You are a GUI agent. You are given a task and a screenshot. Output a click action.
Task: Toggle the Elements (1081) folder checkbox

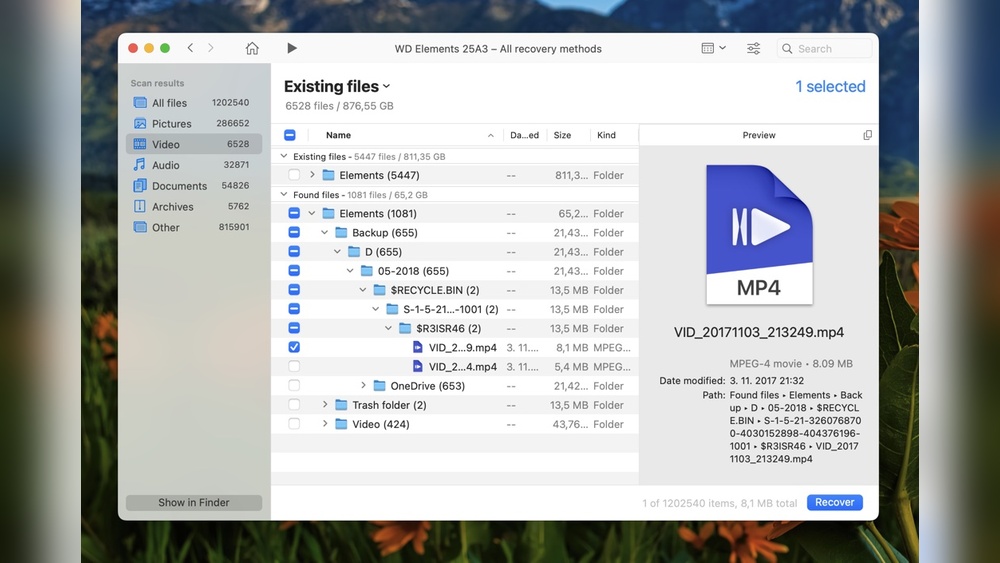294,213
